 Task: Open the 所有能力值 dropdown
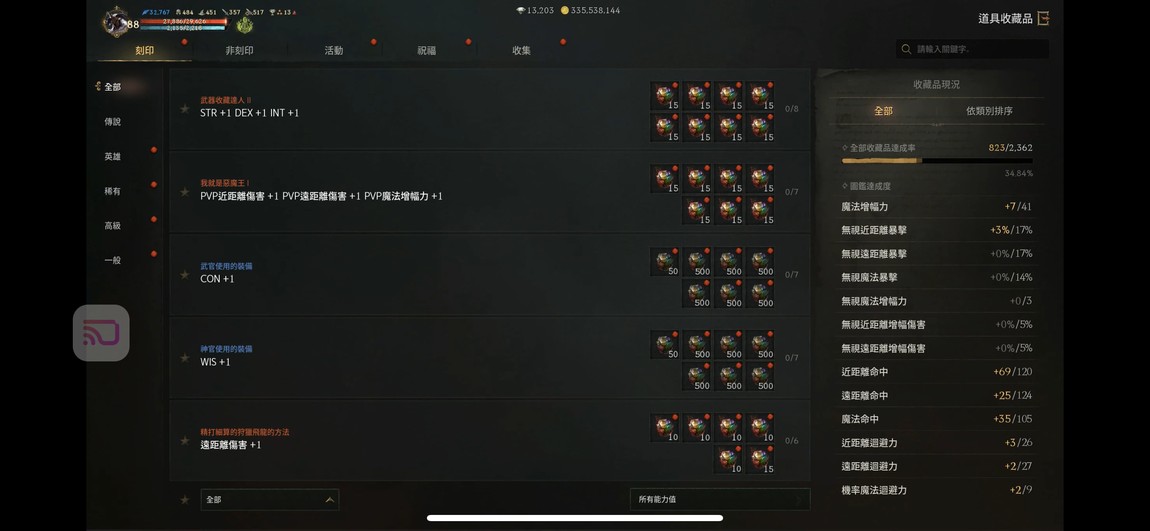click(x=720, y=499)
